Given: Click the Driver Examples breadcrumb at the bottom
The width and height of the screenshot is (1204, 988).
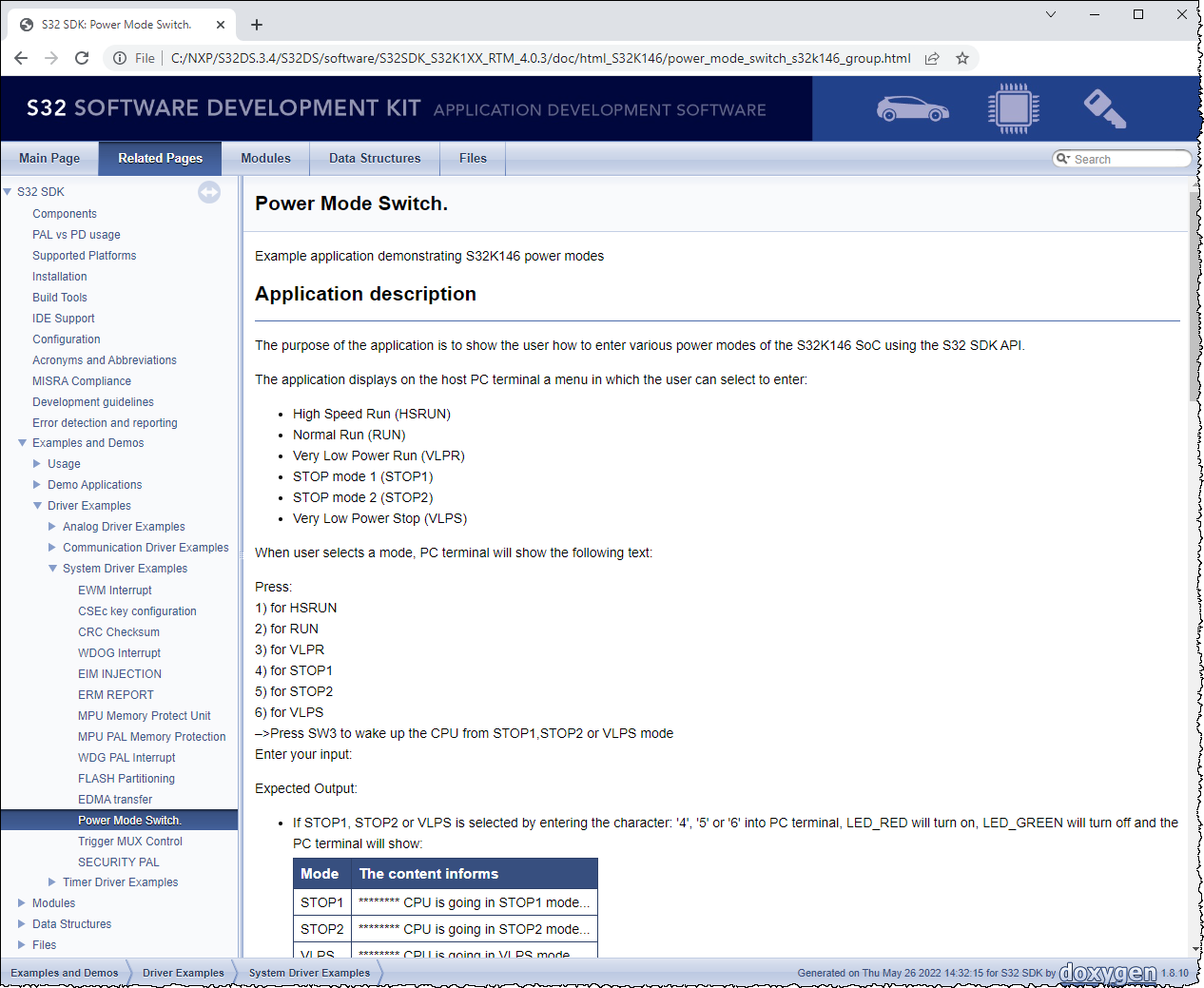Looking at the screenshot, I should pos(183,973).
